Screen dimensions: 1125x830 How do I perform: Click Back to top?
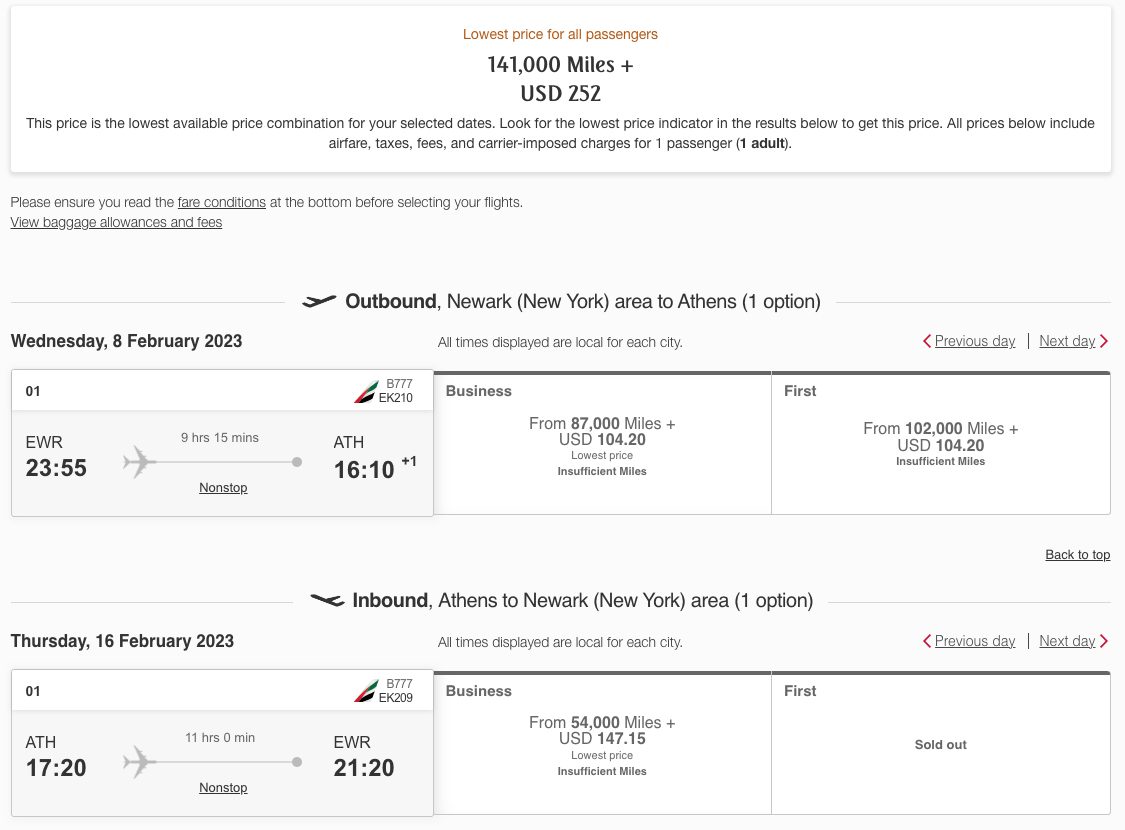pyautogui.click(x=1077, y=554)
